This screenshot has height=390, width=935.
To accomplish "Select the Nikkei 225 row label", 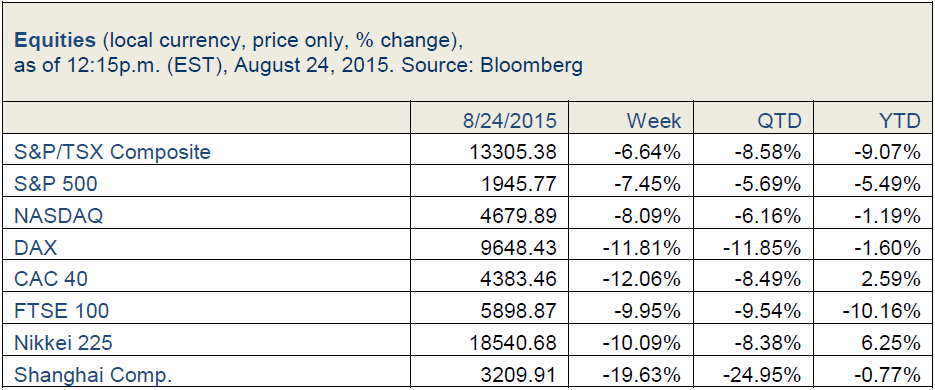I will click(63, 343).
